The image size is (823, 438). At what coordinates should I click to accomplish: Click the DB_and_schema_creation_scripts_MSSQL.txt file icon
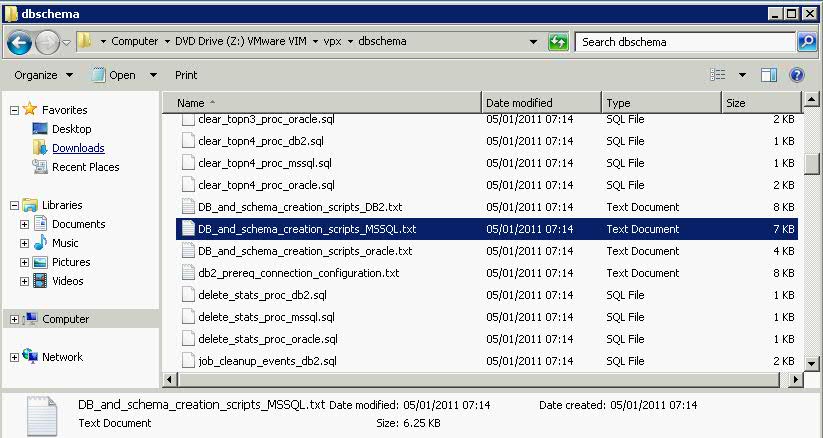(x=188, y=229)
